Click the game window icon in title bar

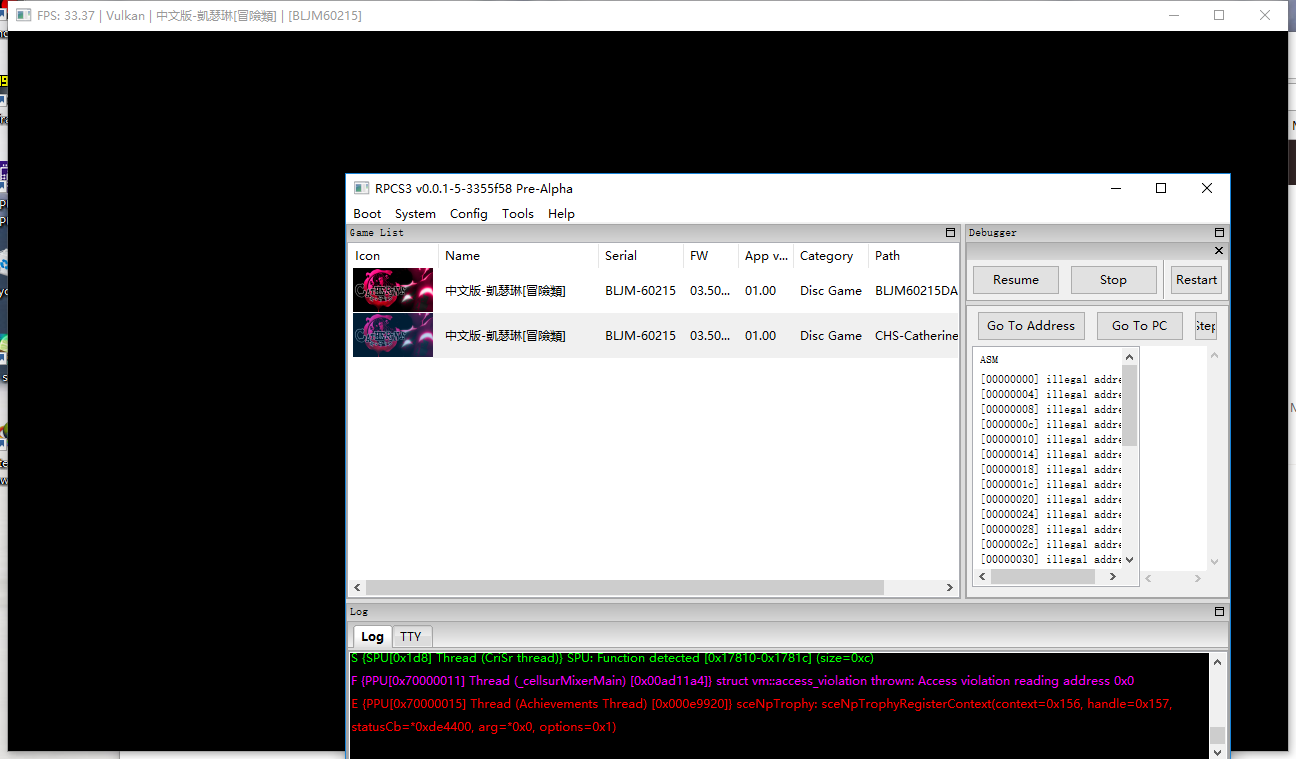(22, 15)
